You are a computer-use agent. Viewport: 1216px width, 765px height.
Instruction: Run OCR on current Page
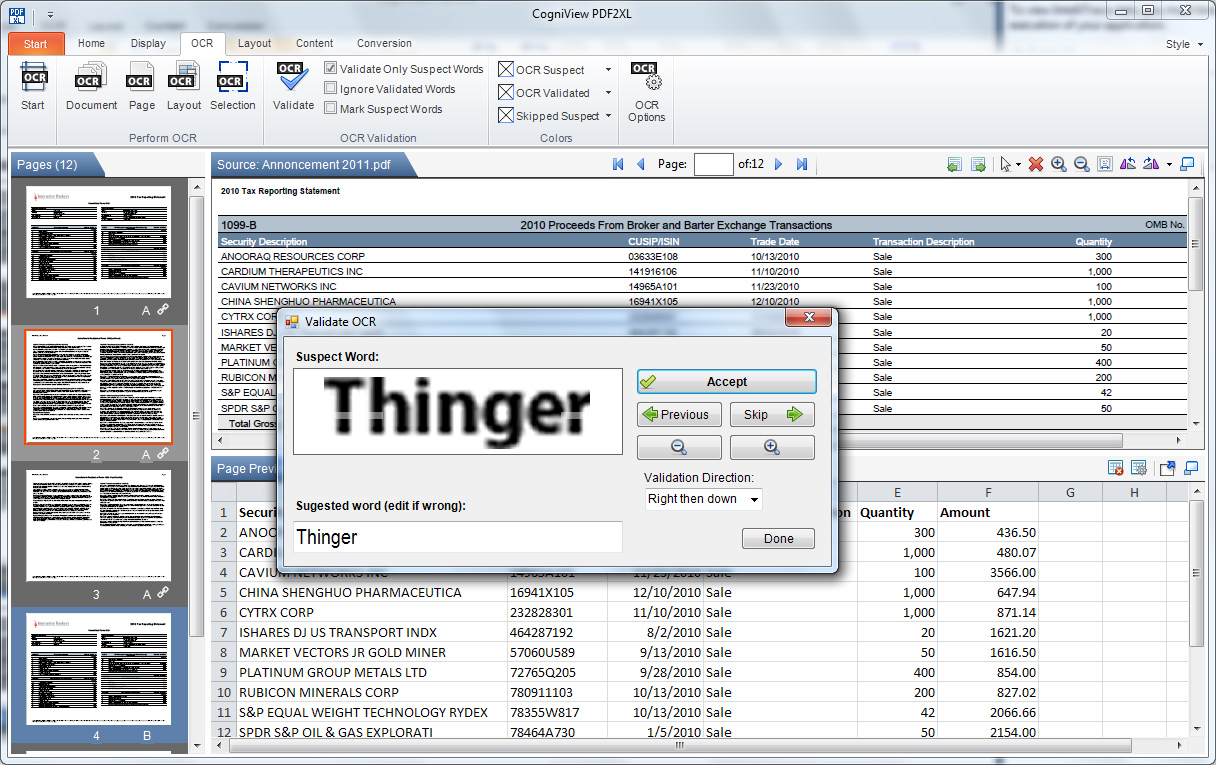point(141,86)
